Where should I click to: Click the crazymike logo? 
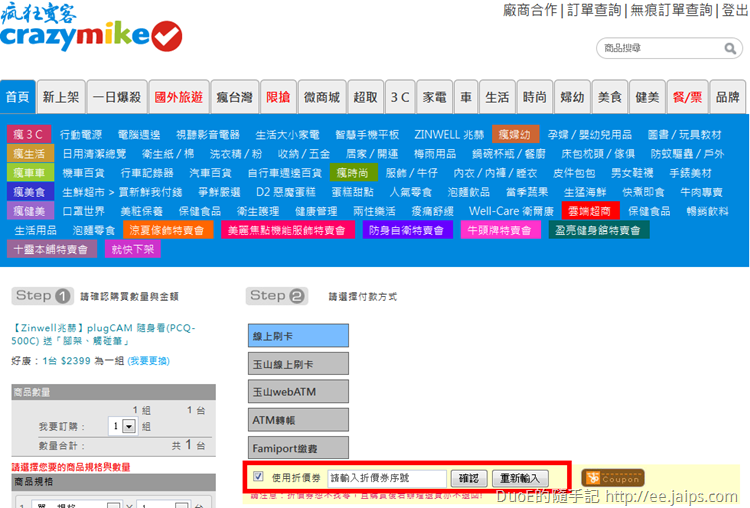pyautogui.click(x=91, y=27)
